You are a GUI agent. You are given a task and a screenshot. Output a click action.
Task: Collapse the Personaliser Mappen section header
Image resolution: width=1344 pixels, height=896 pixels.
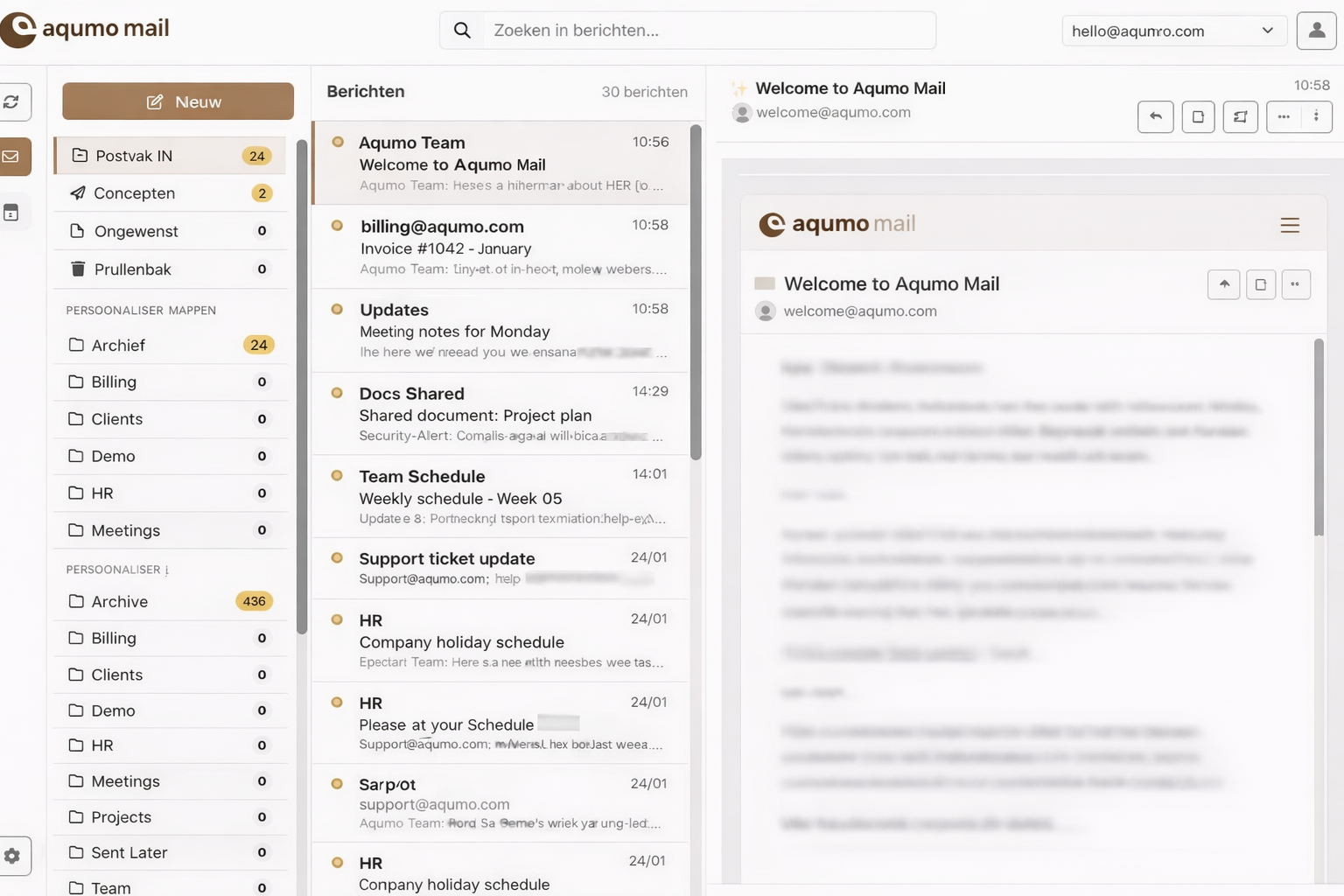pos(141,311)
